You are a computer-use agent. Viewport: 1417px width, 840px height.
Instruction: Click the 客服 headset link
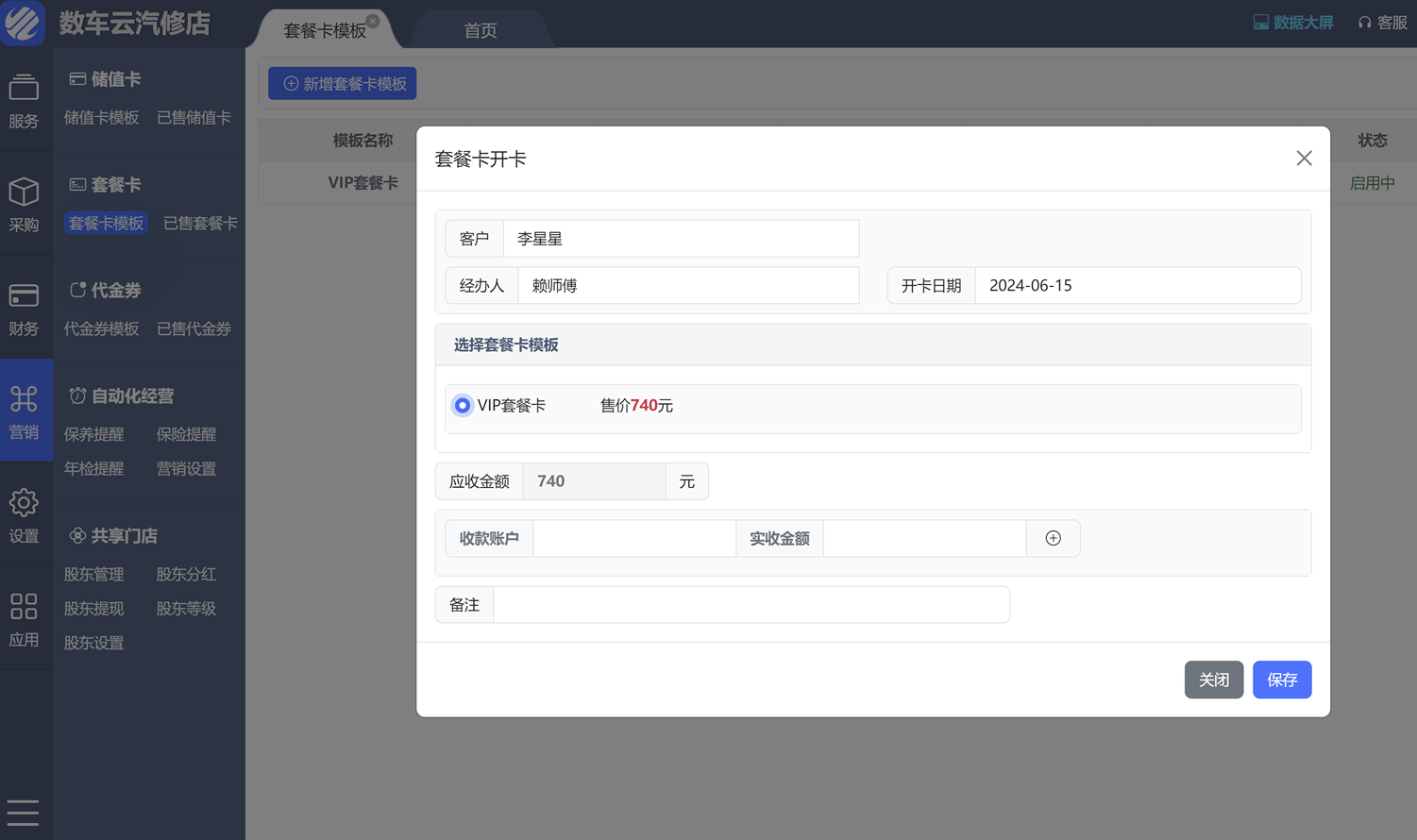[x=1383, y=23]
